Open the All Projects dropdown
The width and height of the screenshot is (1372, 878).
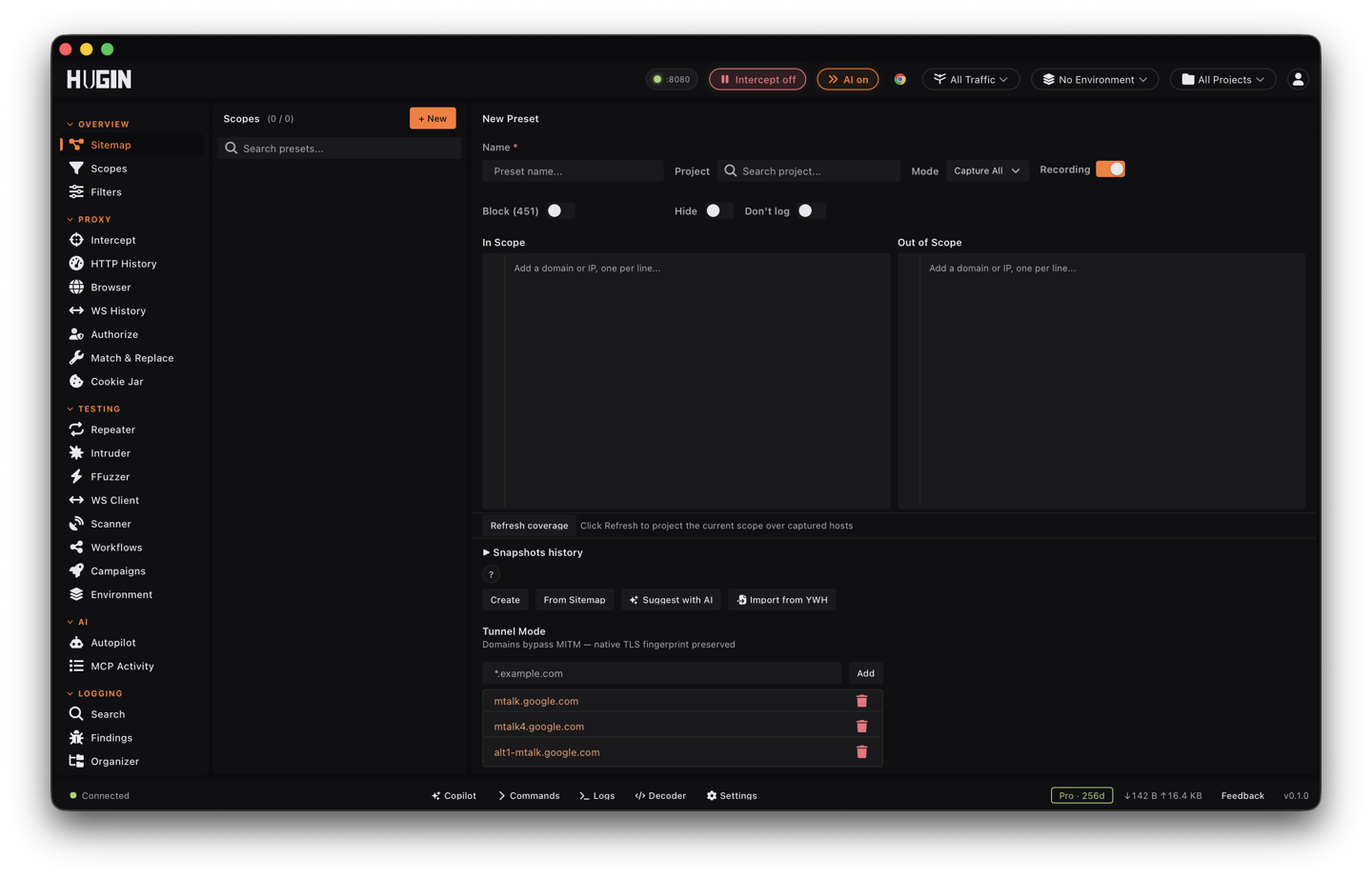click(x=1222, y=79)
